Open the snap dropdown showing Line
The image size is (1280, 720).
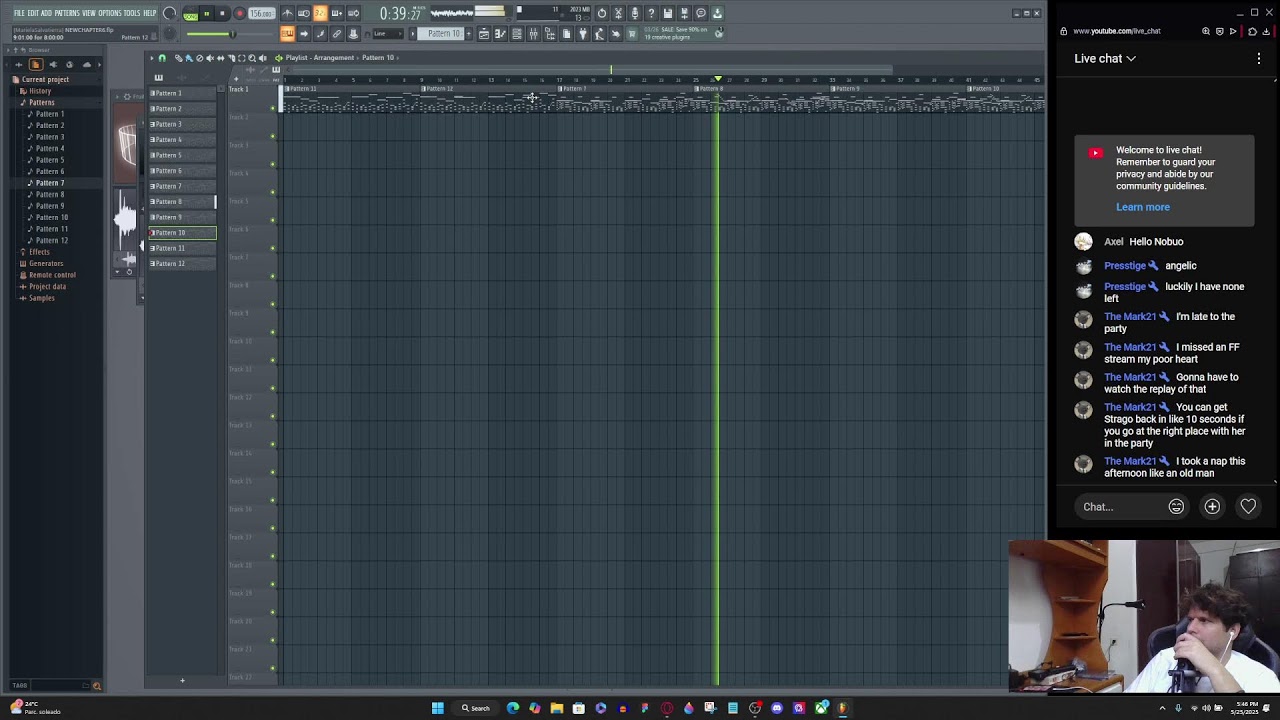point(388,33)
